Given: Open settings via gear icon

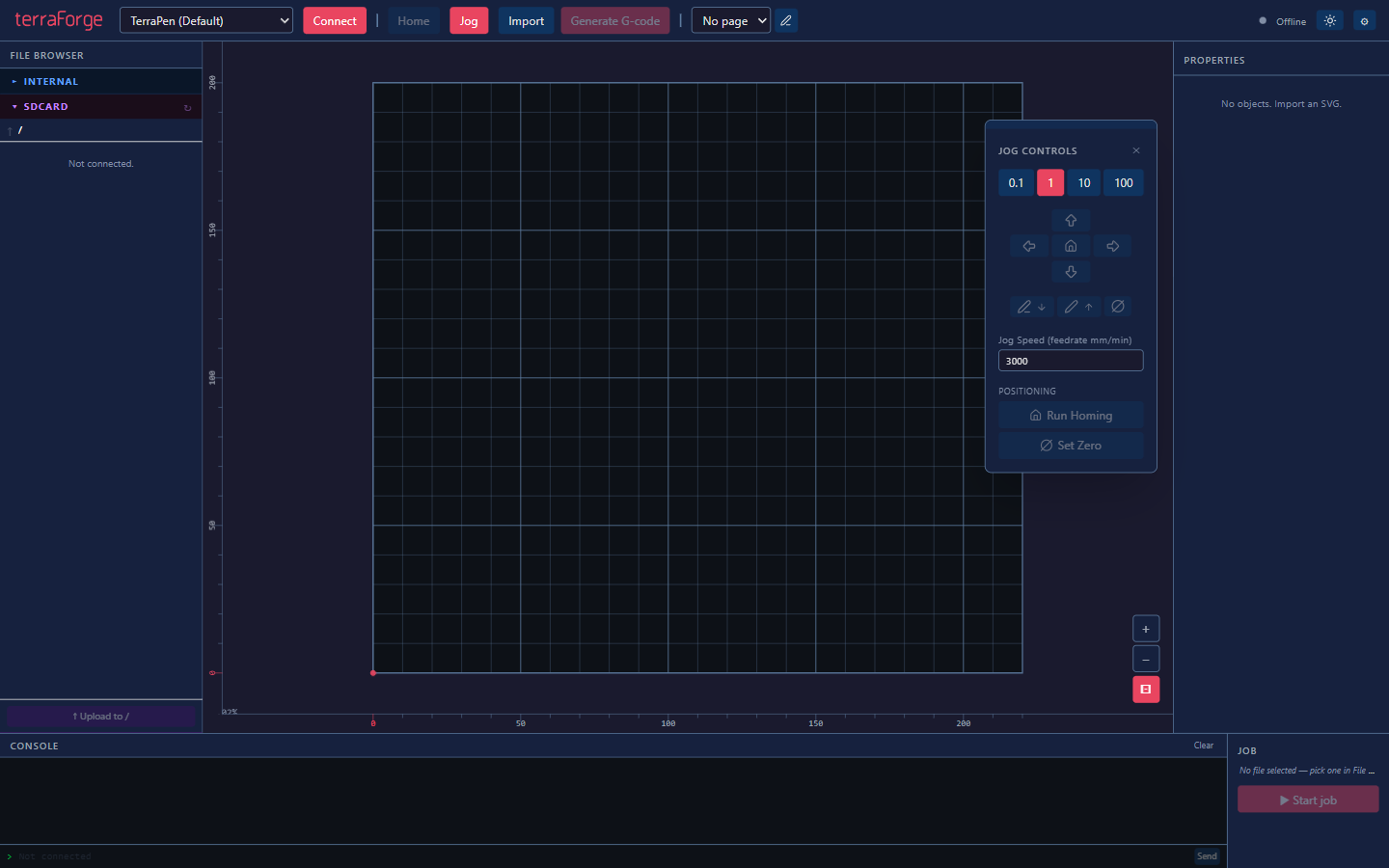Looking at the screenshot, I should pyautogui.click(x=1364, y=20).
